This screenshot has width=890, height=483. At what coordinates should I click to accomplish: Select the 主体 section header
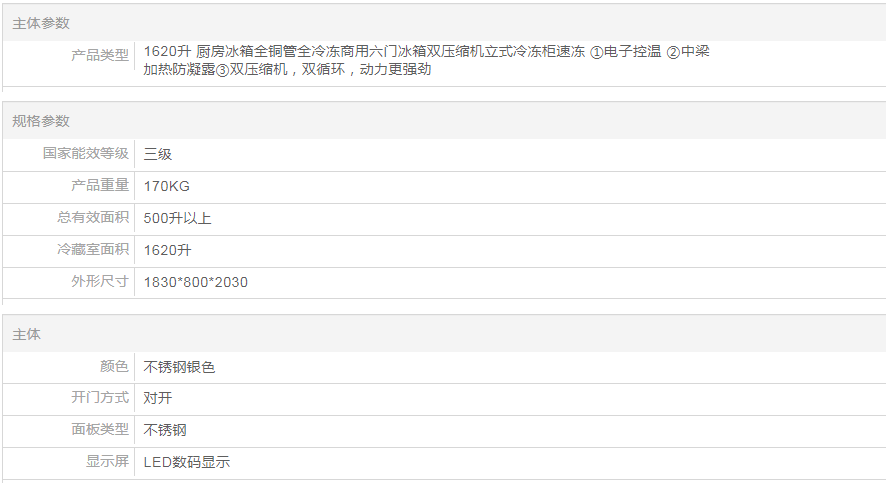tap(27, 334)
